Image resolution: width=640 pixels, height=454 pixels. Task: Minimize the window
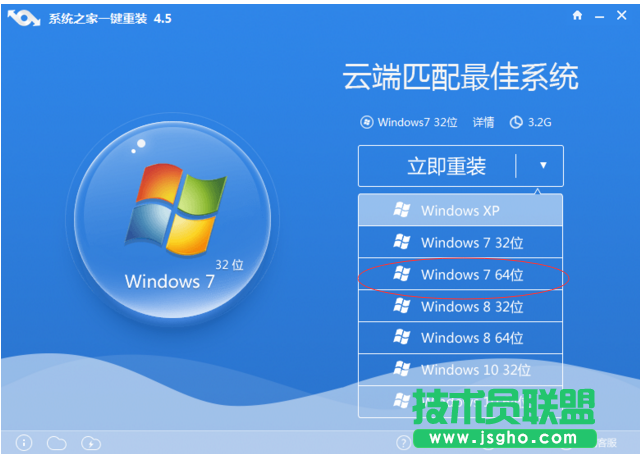click(x=598, y=17)
